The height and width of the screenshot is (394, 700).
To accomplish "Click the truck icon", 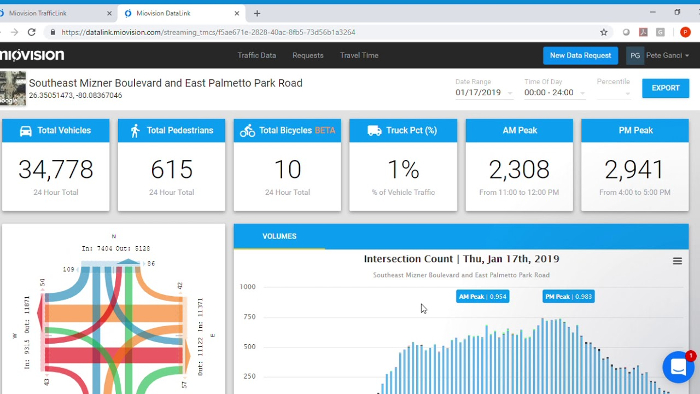I will [x=375, y=131].
